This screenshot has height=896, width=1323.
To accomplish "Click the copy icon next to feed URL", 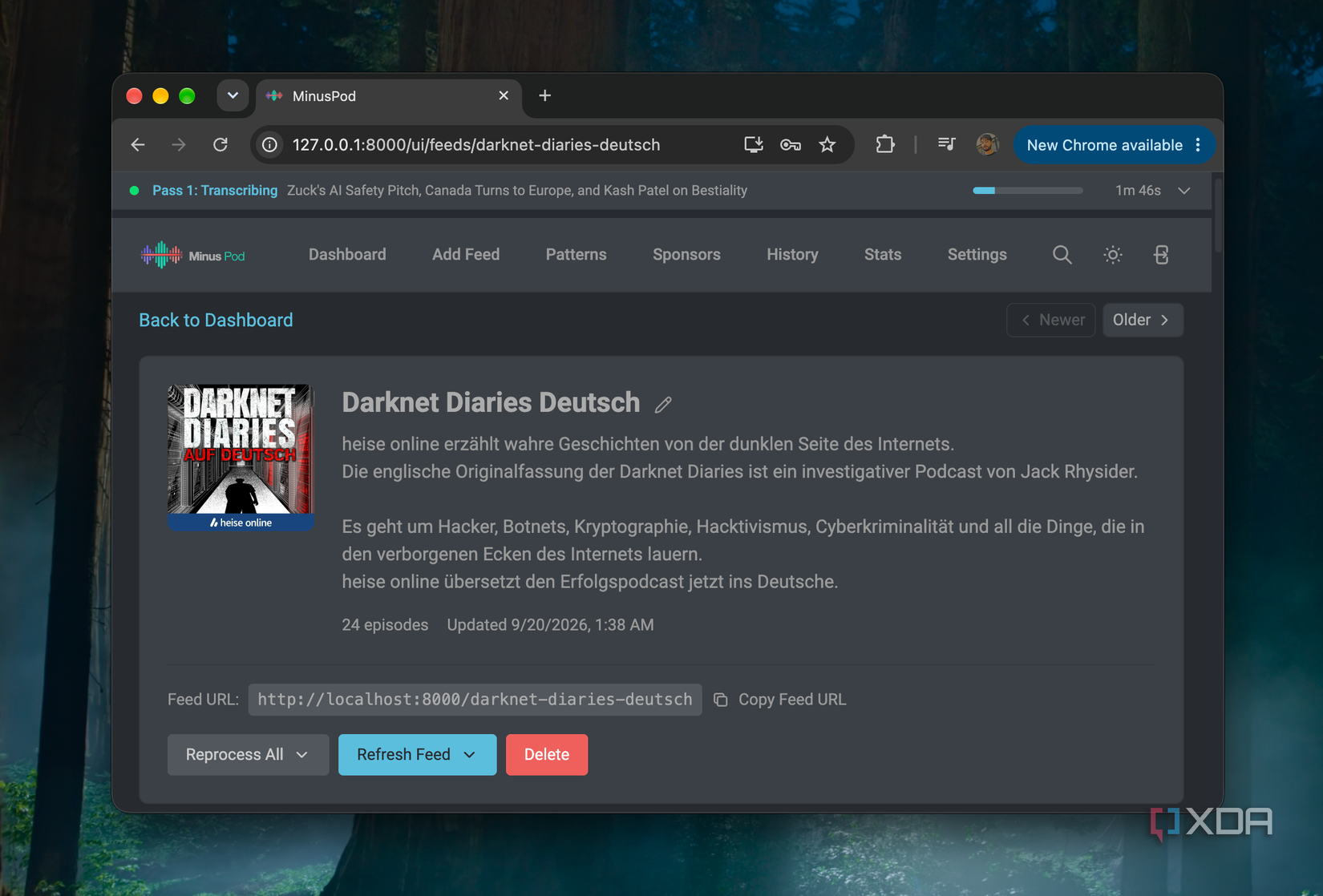I will pos(721,700).
